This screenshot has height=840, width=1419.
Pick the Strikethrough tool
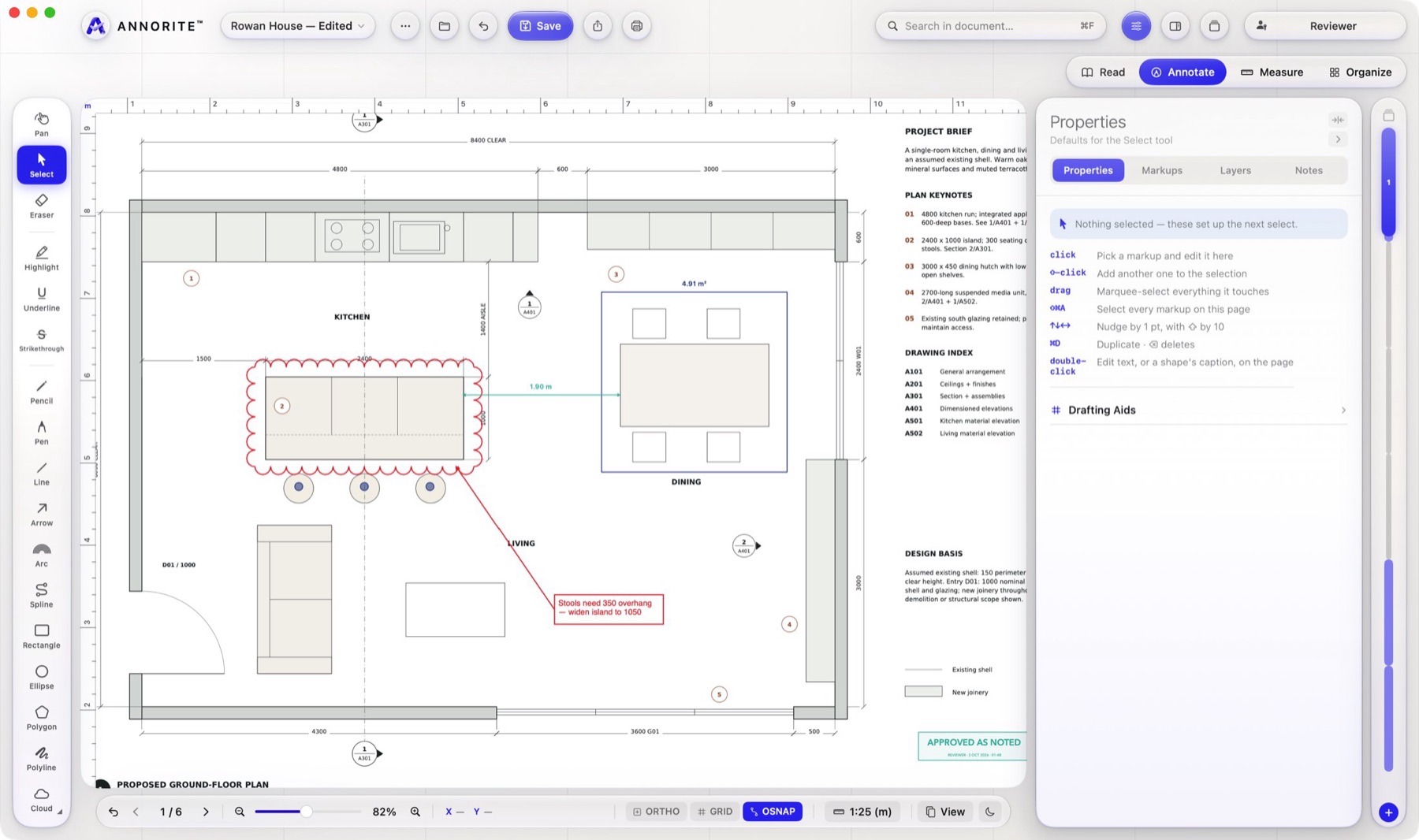(x=42, y=340)
